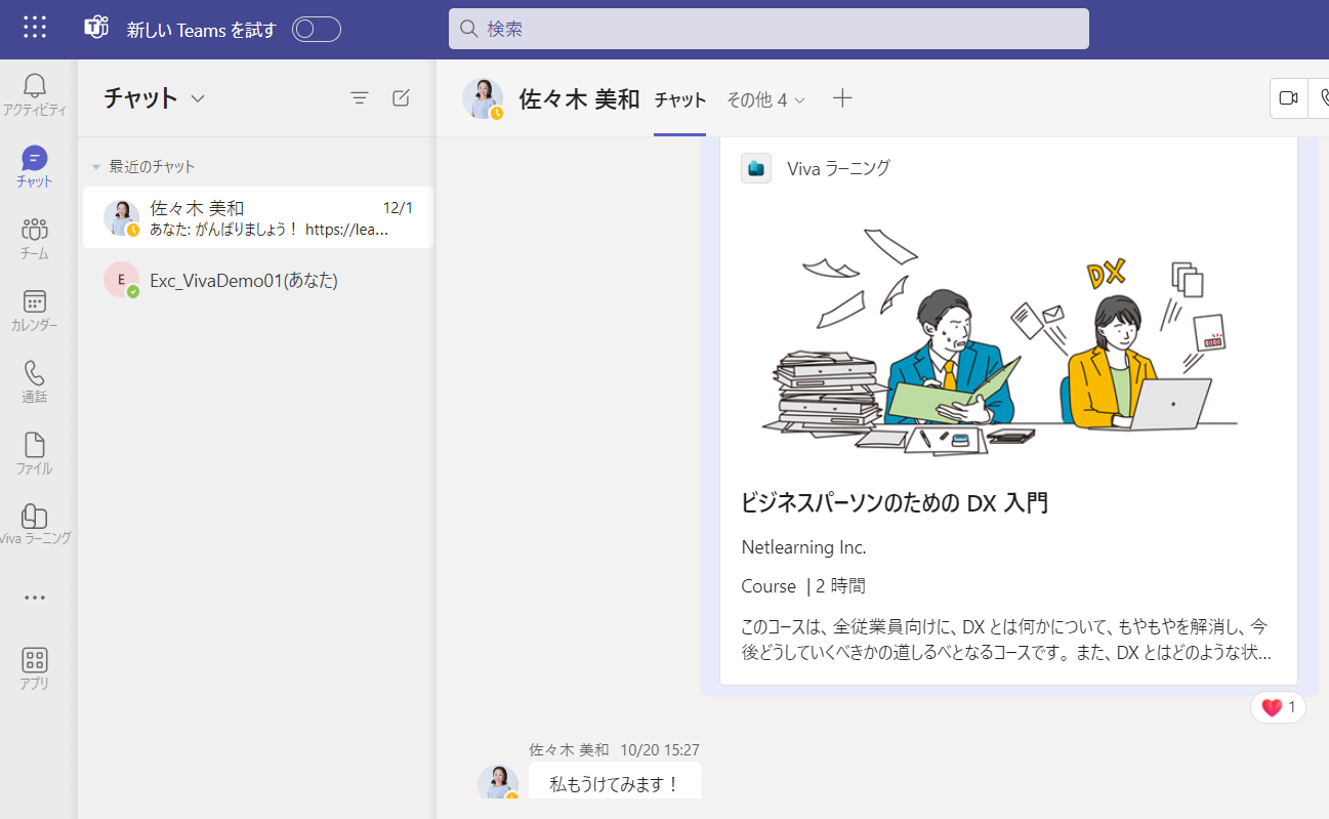The height and width of the screenshot is (819, 1329).
Task: Open the アプリ apps store
Action: 35,669
